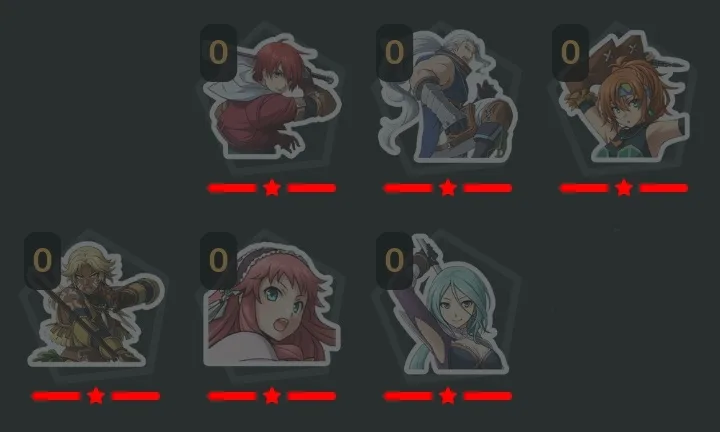Click right red bar under orange-haired girl
This screenshot has width=720, height=432.
[x=664, y=188]
